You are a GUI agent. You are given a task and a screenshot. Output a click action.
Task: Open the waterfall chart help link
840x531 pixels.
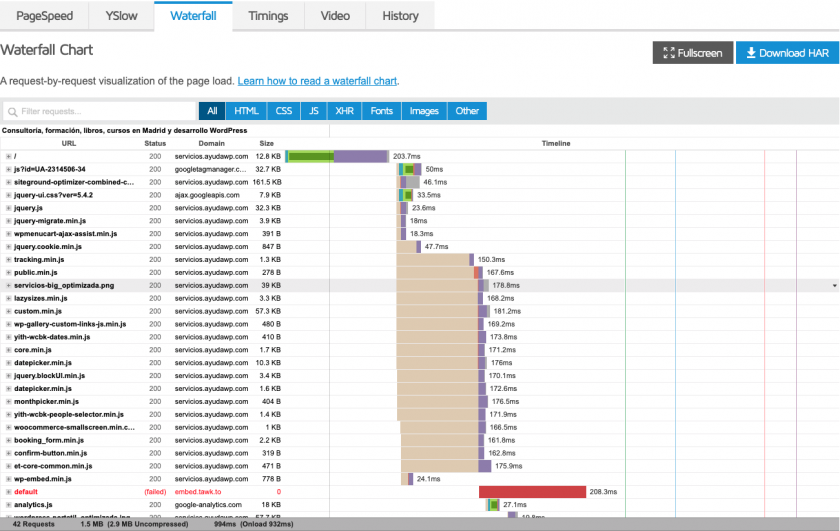pos(318,81)
